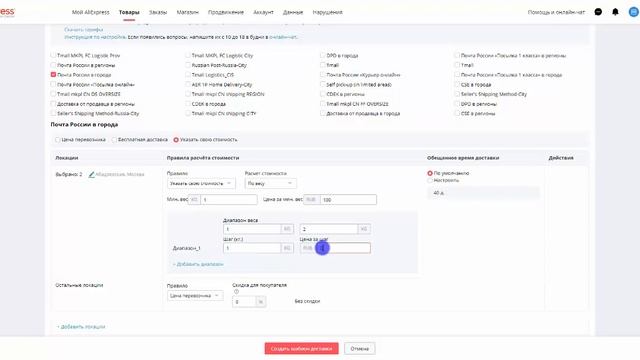The height and width of the screenshot is (360, 640).
Task: Open the Нарушения menu
Action: click(x=327, y=12)
